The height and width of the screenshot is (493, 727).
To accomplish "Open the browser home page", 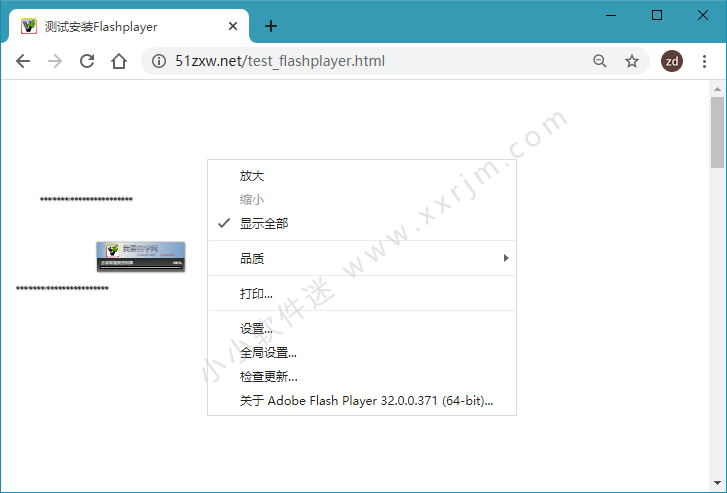I will [119, 61].
